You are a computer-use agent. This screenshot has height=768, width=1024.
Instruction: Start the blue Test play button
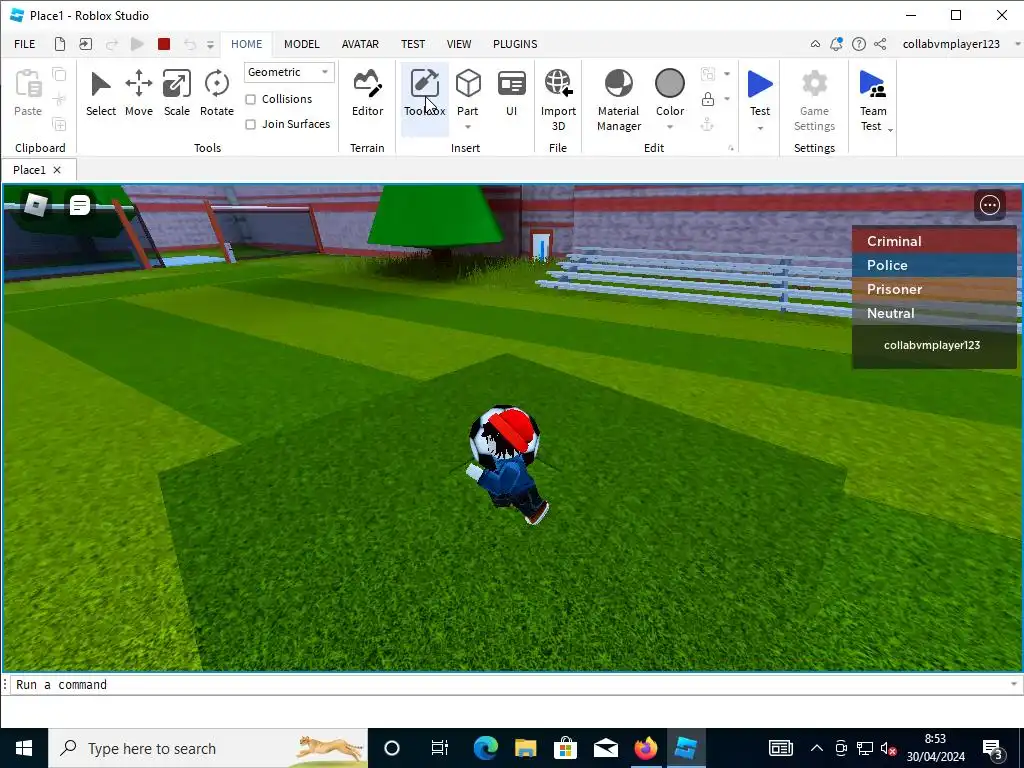point(760,84)
